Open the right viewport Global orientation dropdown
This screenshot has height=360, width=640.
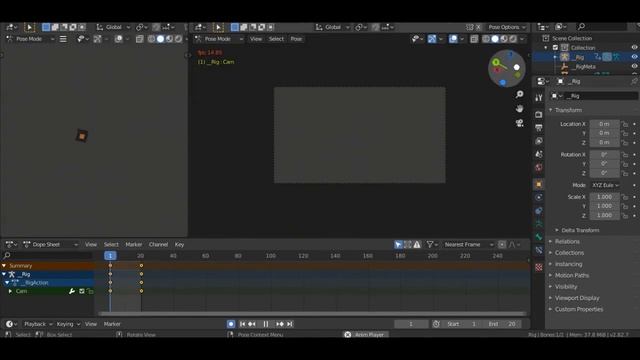click(x=332, y=27)
